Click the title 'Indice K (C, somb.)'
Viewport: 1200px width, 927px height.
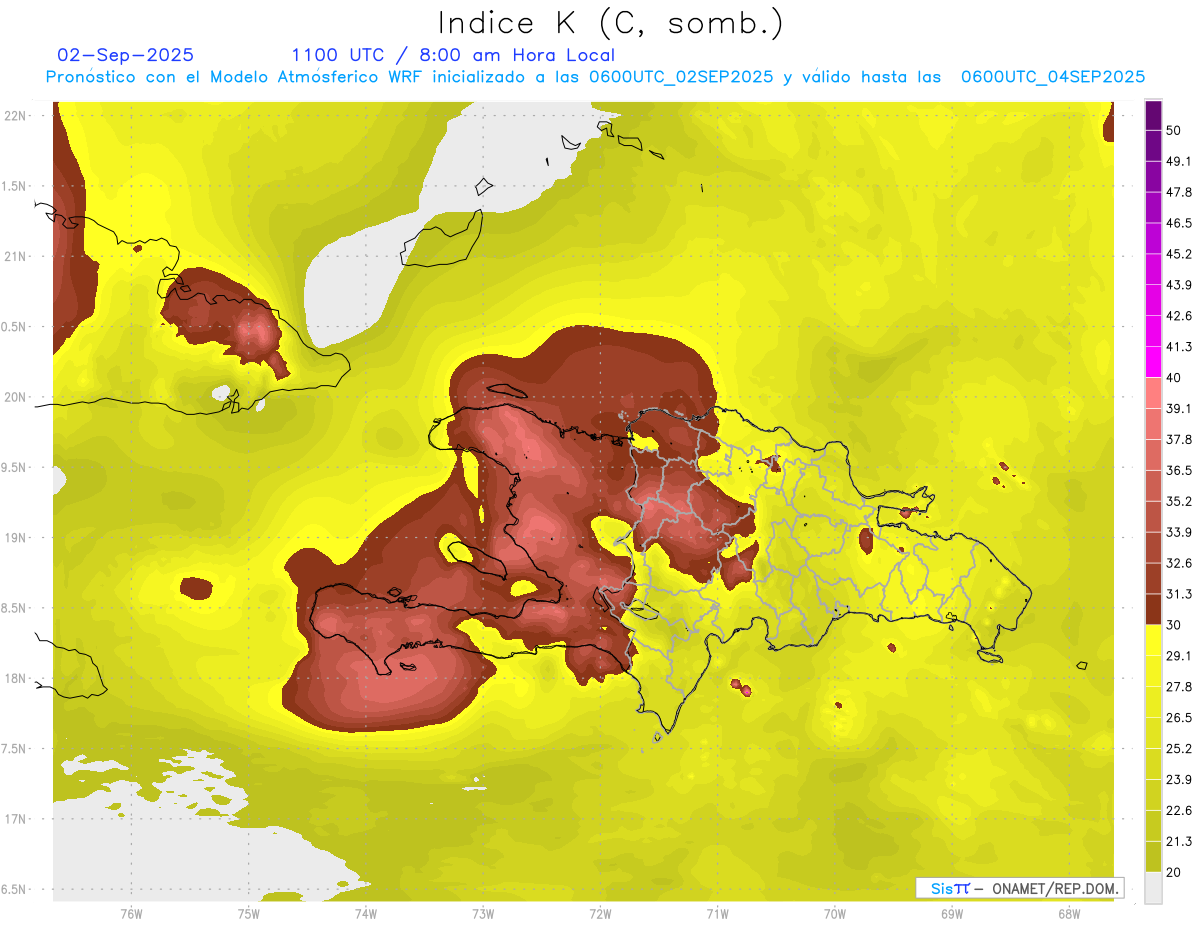click(x=610, y=23)
